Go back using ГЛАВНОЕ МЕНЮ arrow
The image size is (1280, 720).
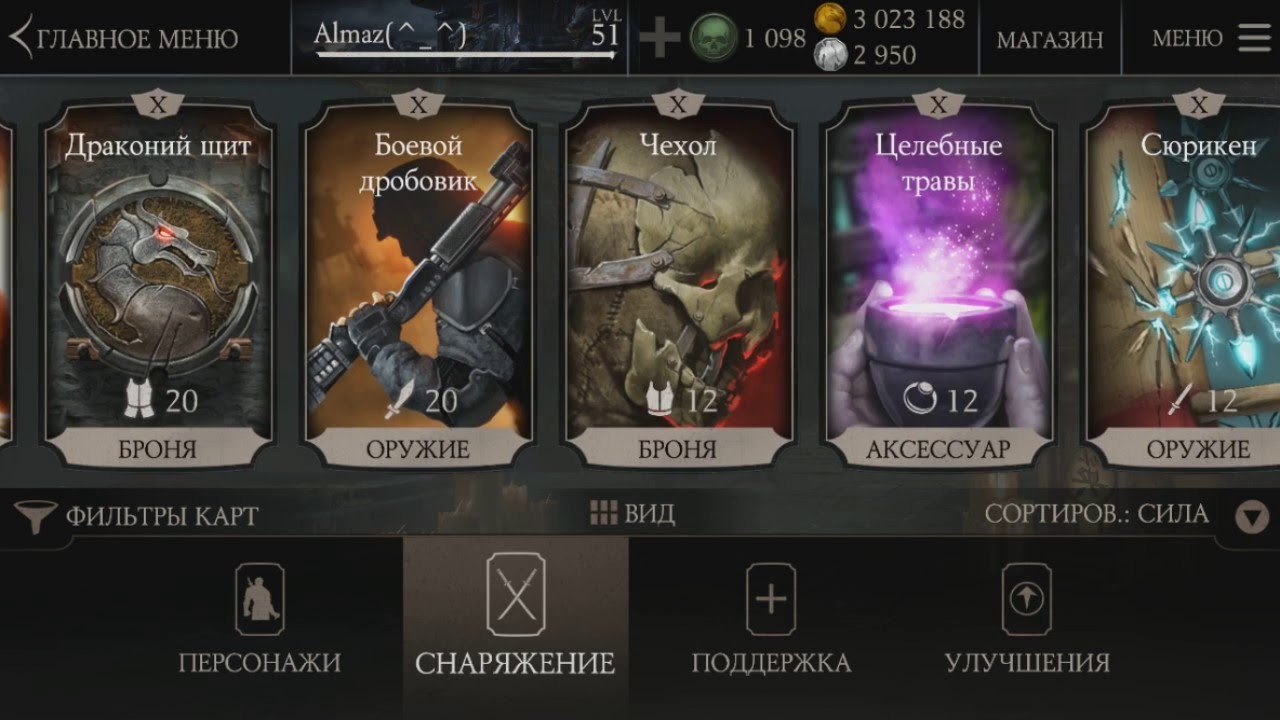click(20, 38)
